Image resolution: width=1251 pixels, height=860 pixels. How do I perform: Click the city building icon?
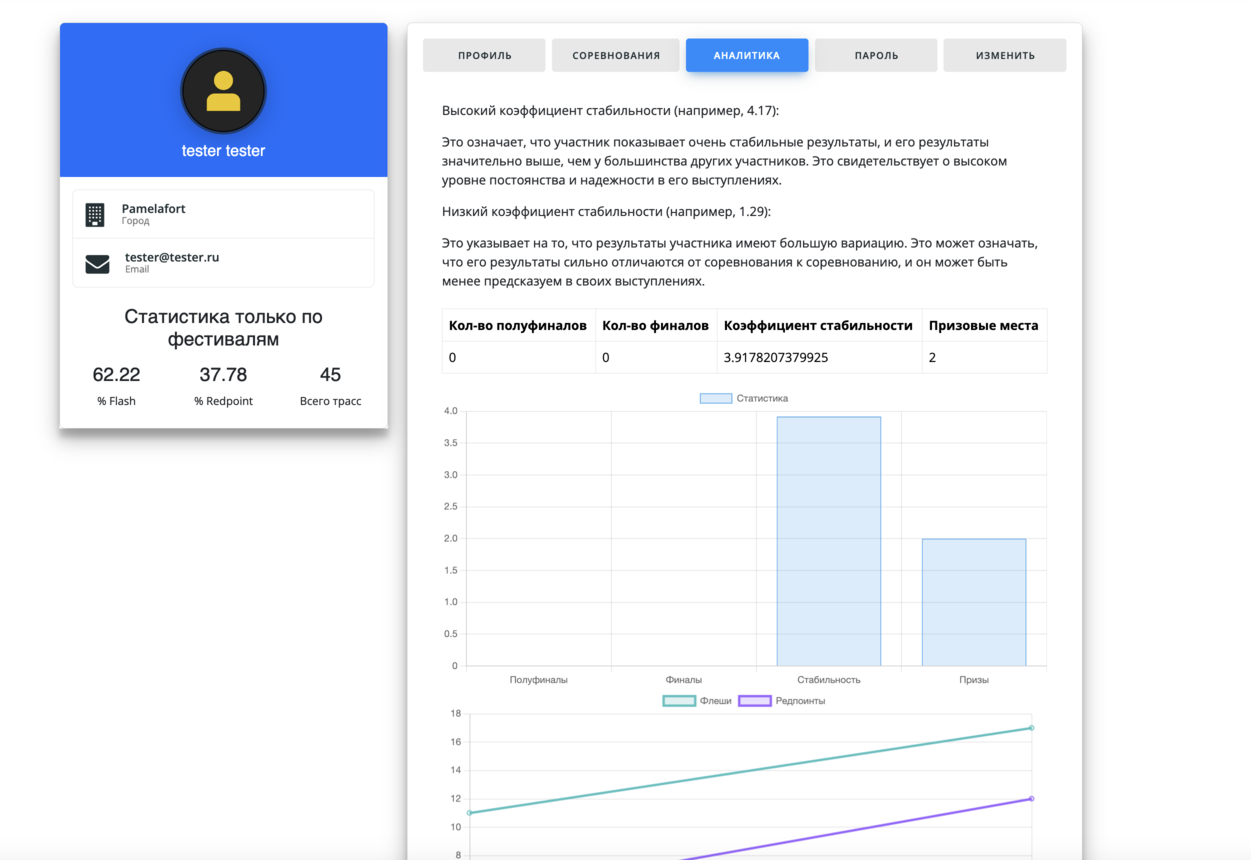(x=95, y=214)
